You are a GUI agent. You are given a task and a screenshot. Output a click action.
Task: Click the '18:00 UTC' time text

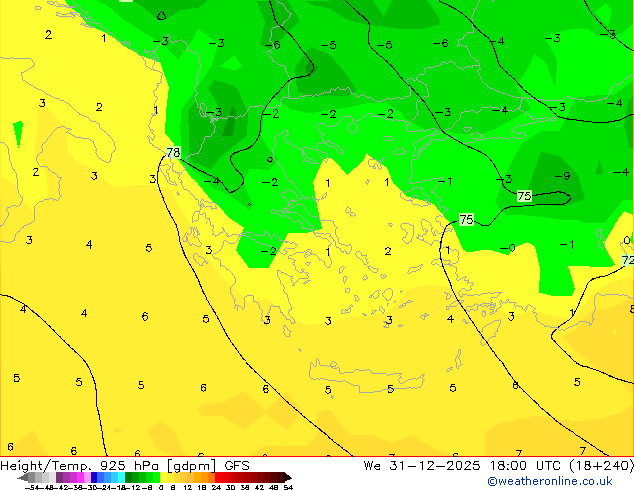(525, 466)
